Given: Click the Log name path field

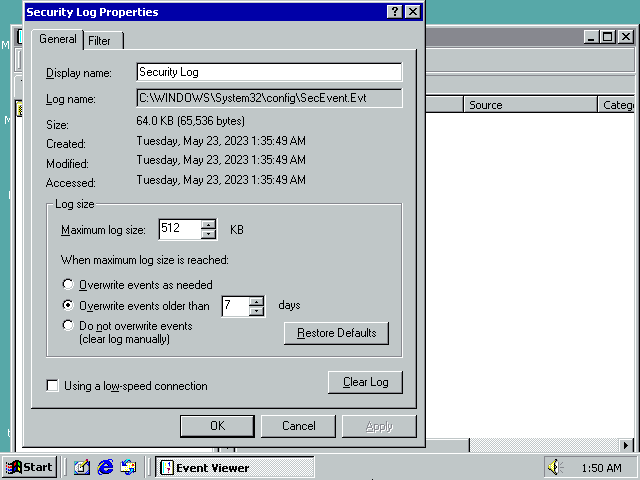Looking at the screenshot, I should coord(269,98).
